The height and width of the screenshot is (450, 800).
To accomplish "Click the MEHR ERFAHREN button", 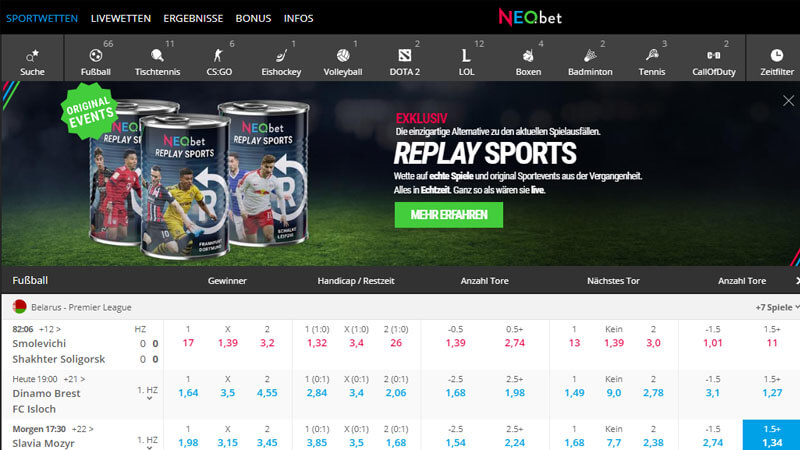I will (448, 215).
